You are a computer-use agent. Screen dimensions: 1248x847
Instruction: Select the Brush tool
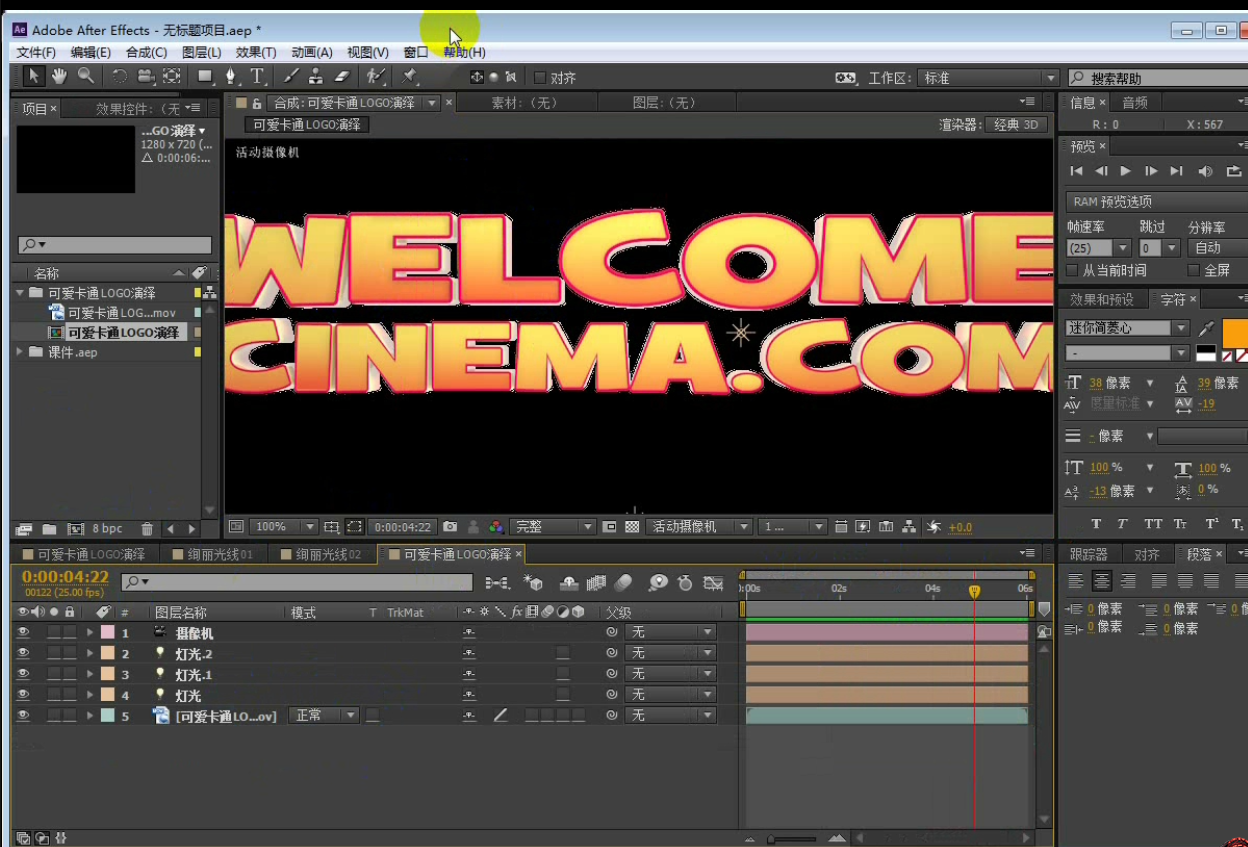[291, 76]
